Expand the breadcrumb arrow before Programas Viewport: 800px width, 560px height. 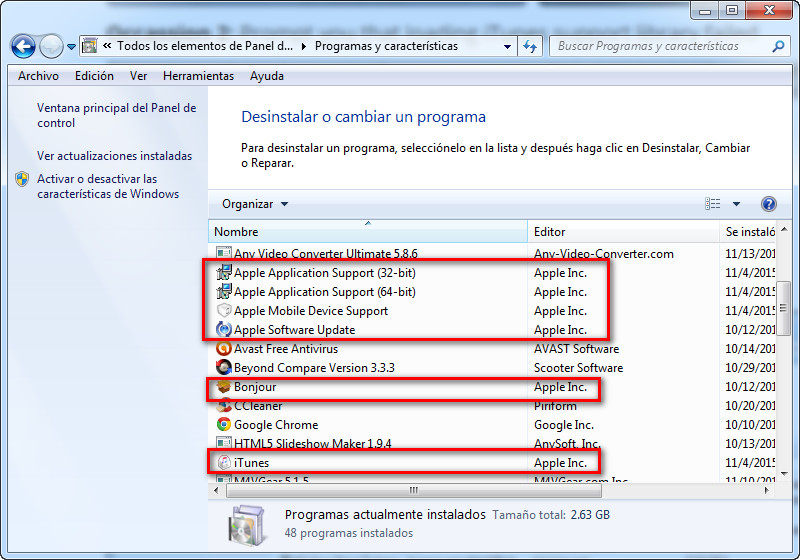pyautogui.click(x=304, y=46)
